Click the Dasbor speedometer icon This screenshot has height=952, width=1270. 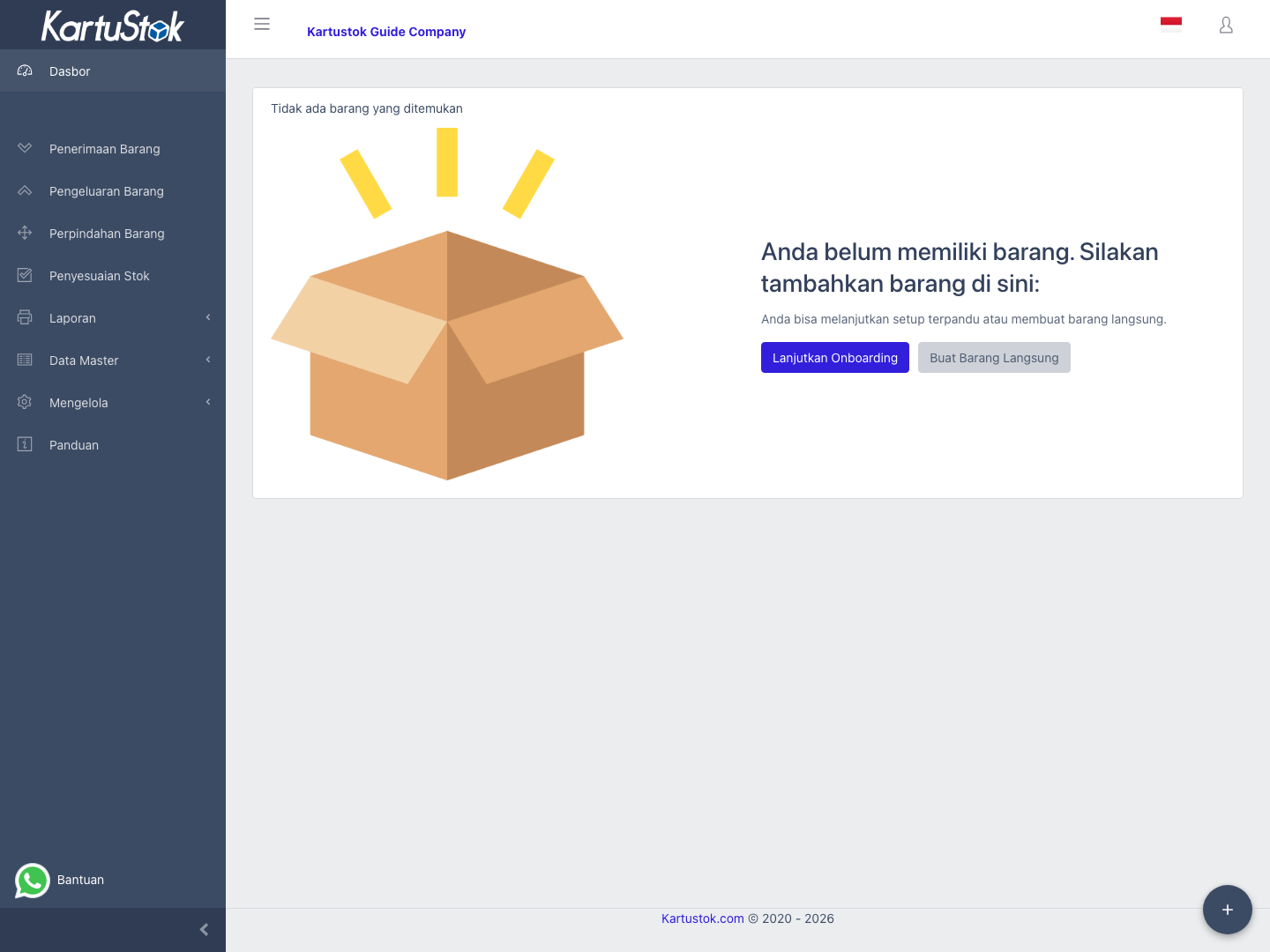25,71
